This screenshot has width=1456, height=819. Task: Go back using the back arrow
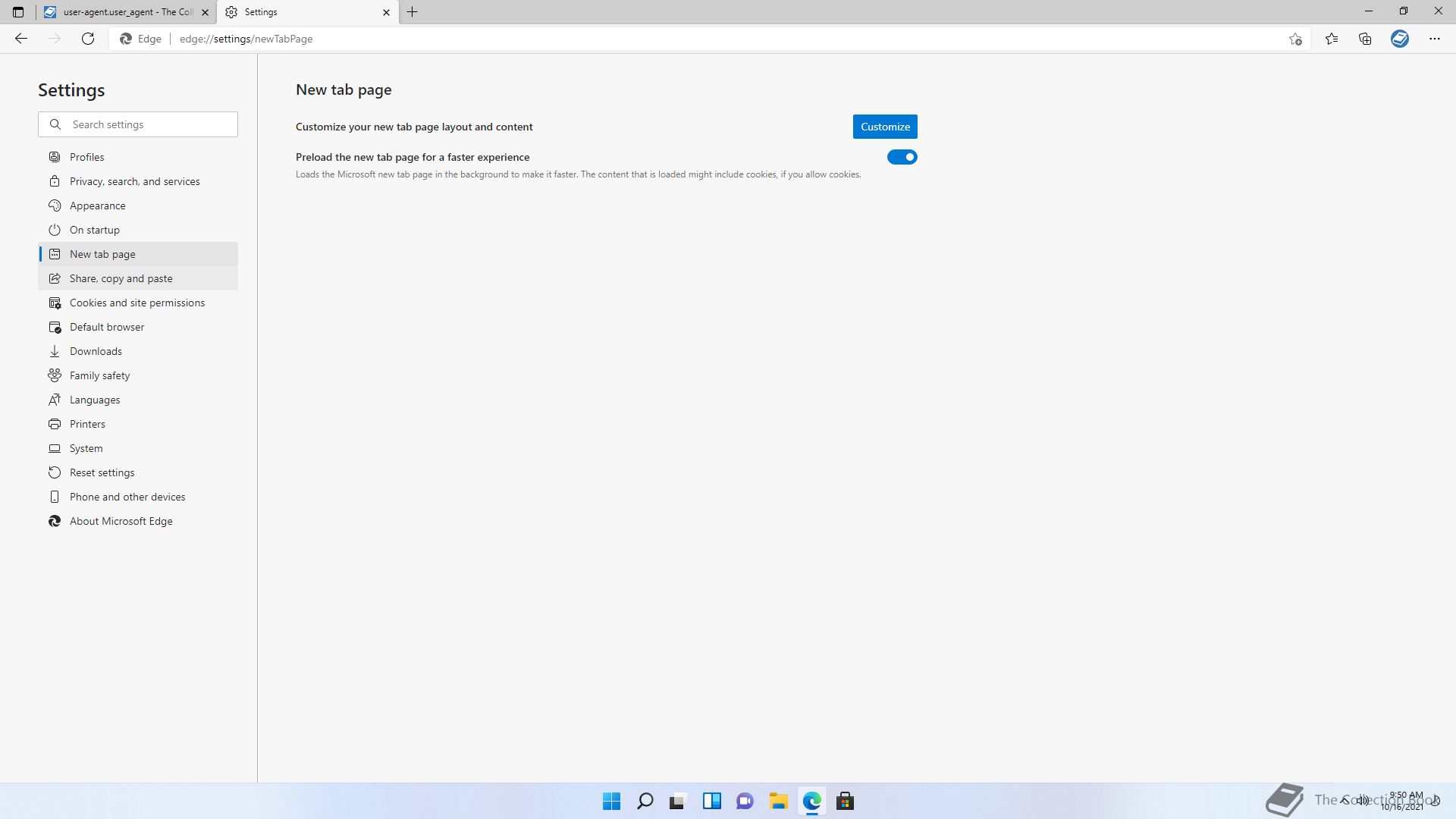tap(21, 39)
